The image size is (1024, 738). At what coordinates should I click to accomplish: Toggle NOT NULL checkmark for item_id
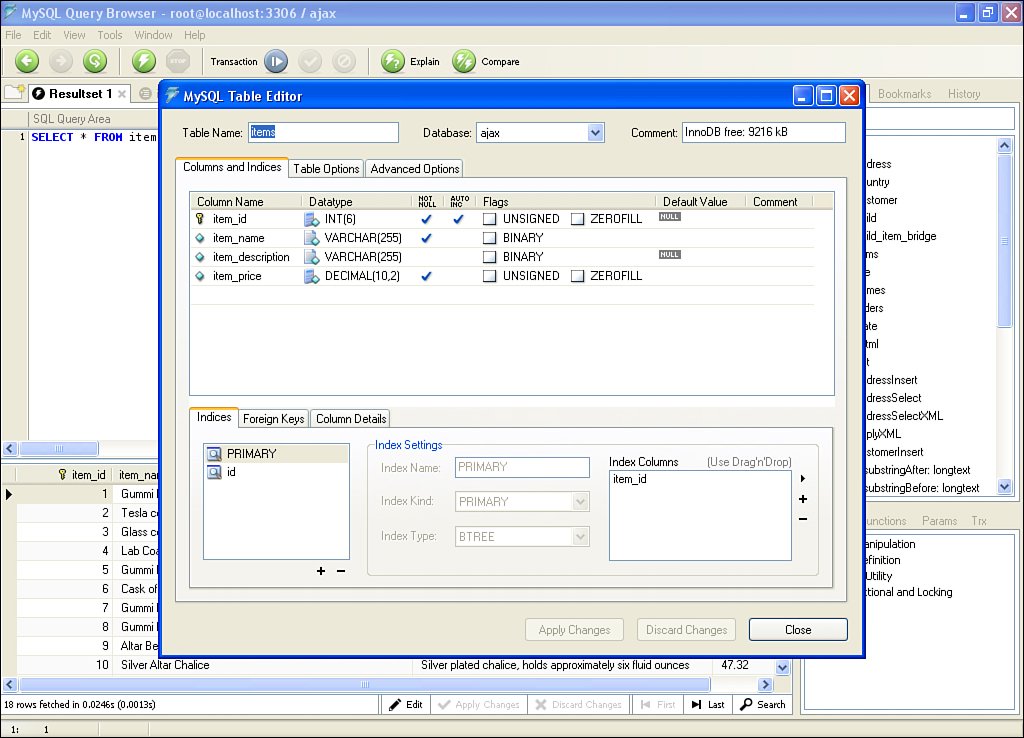coord(426,219)
